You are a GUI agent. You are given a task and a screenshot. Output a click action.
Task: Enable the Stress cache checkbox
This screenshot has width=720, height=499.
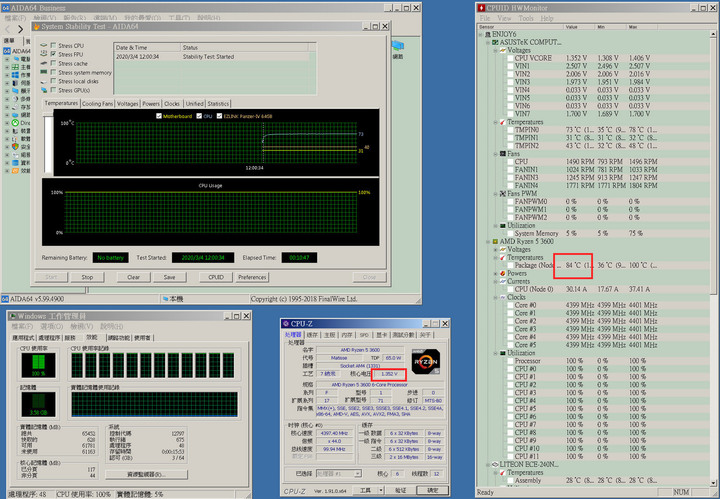(54, 63)
